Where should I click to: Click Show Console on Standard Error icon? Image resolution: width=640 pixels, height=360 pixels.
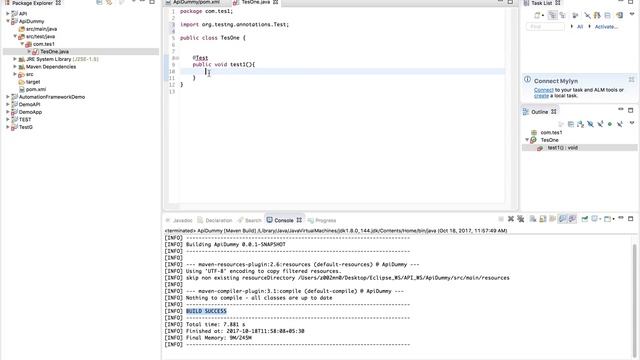tap(572, 219)
